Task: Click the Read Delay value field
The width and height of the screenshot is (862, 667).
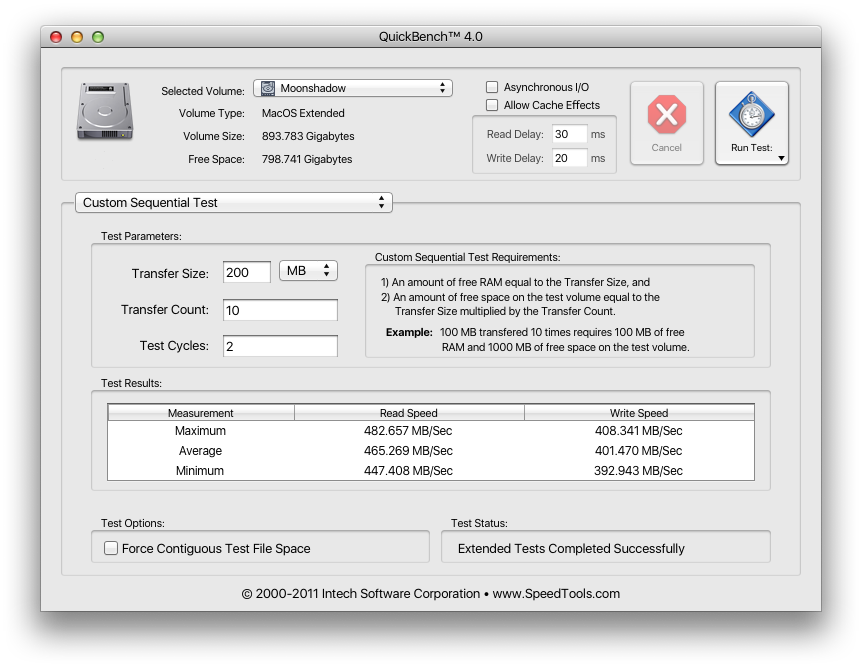Action: point(569,134)
